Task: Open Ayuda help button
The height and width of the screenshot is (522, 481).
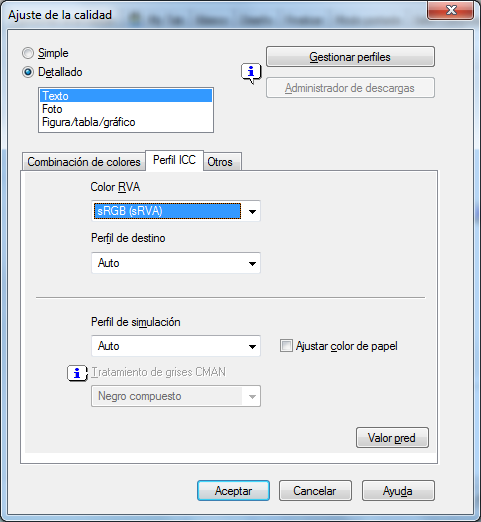Action: pos(398,491)
